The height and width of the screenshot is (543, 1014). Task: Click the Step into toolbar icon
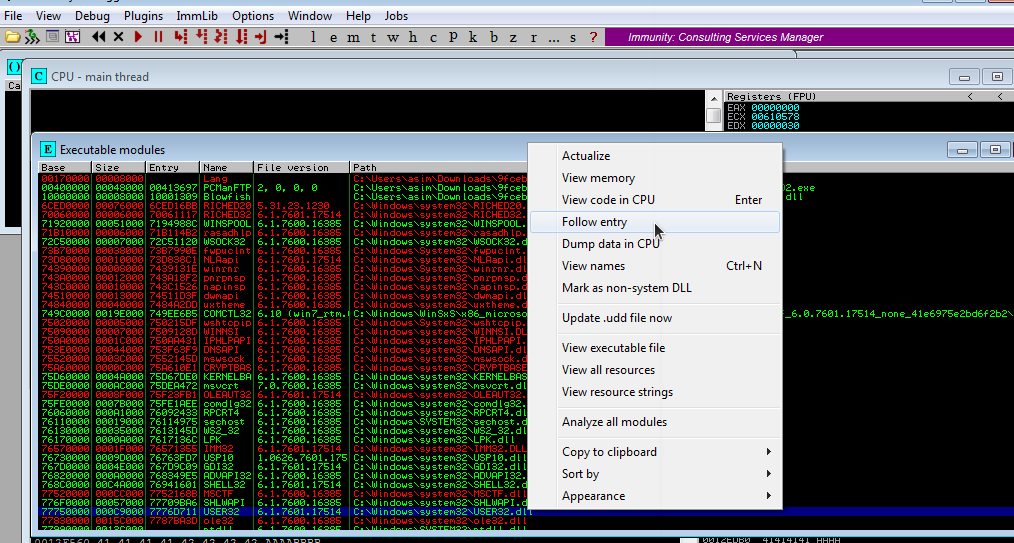pos(181,37)
